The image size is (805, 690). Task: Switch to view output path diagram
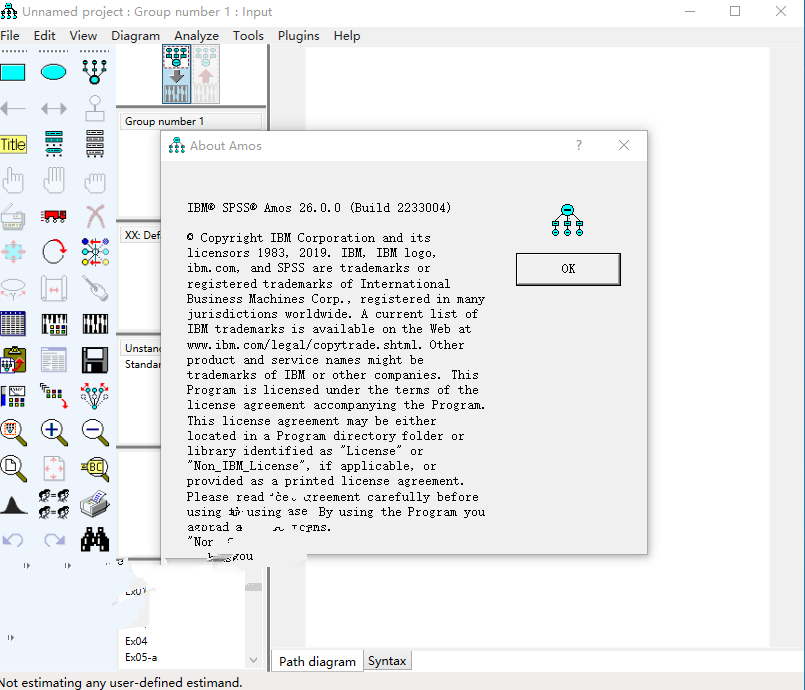click(x=206, y=74)
